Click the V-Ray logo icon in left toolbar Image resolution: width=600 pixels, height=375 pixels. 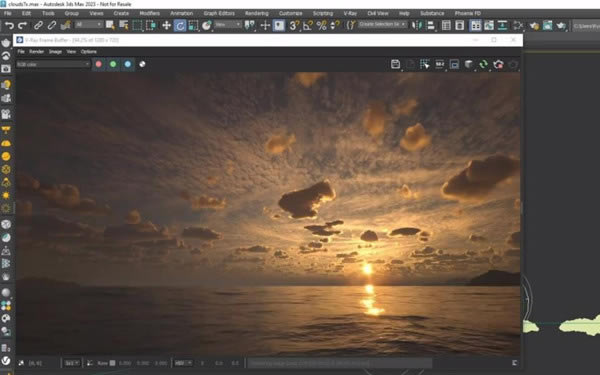click(6, 360)
